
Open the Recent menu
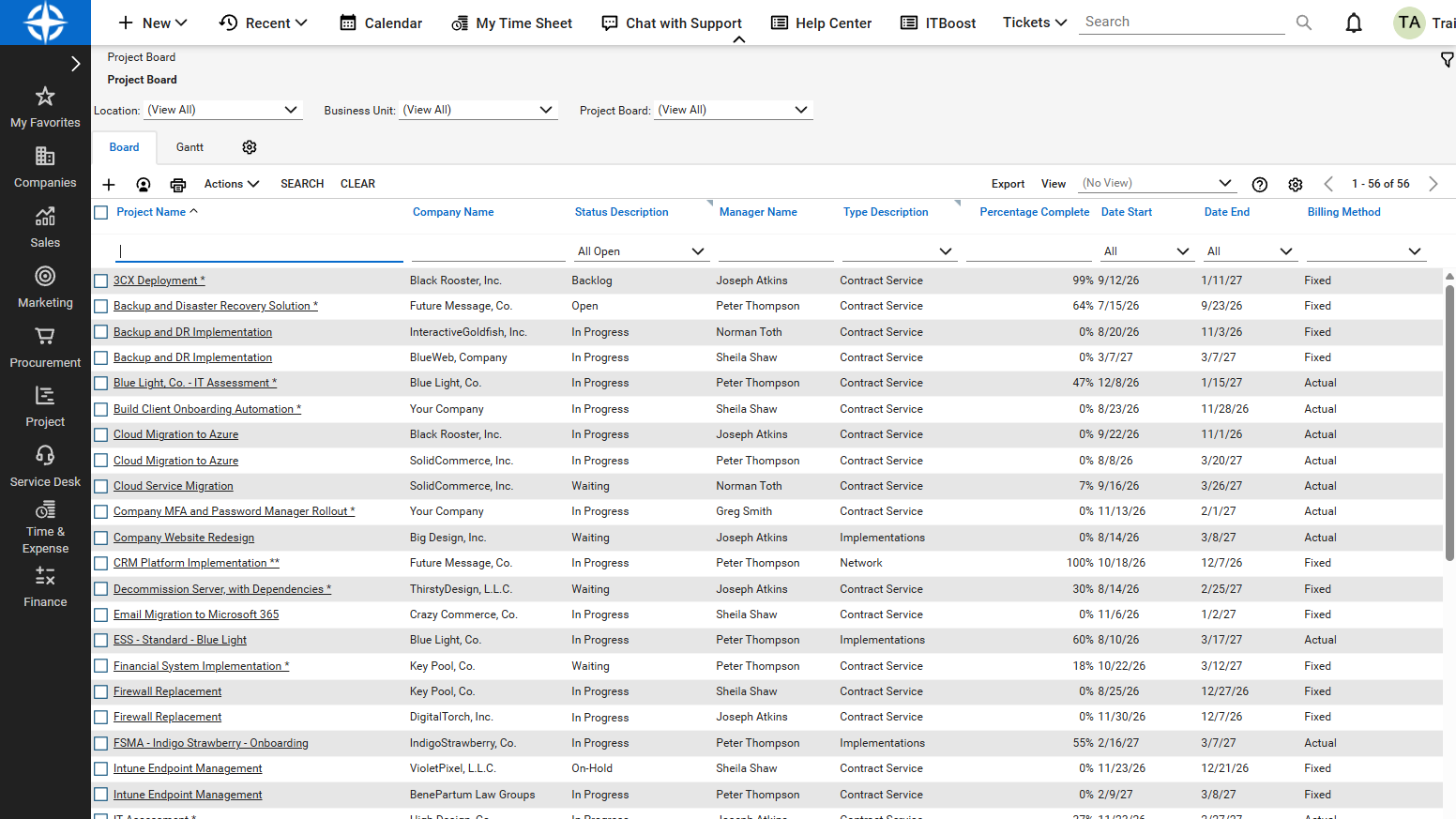tap(264, 23)
